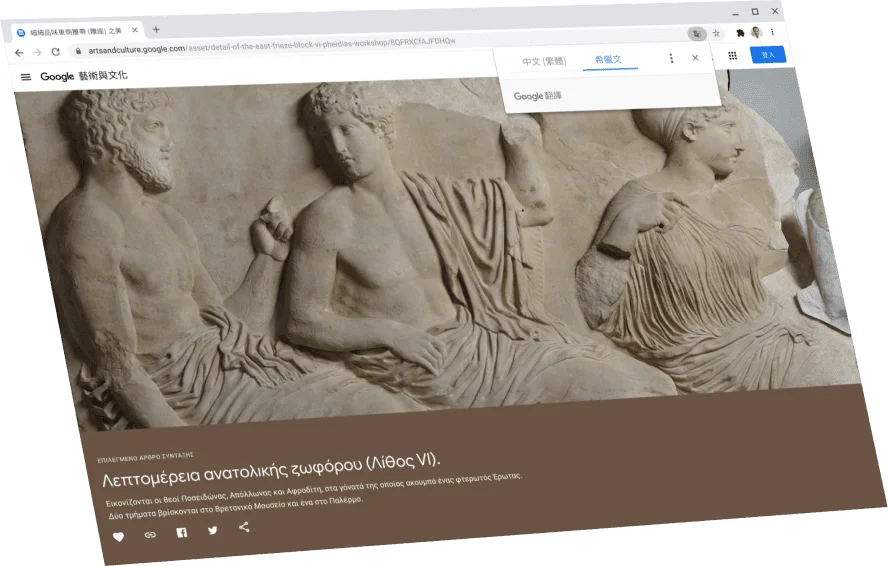Favorite the artwork with heart icon
The image size is (888, 566).
point(118,537)
